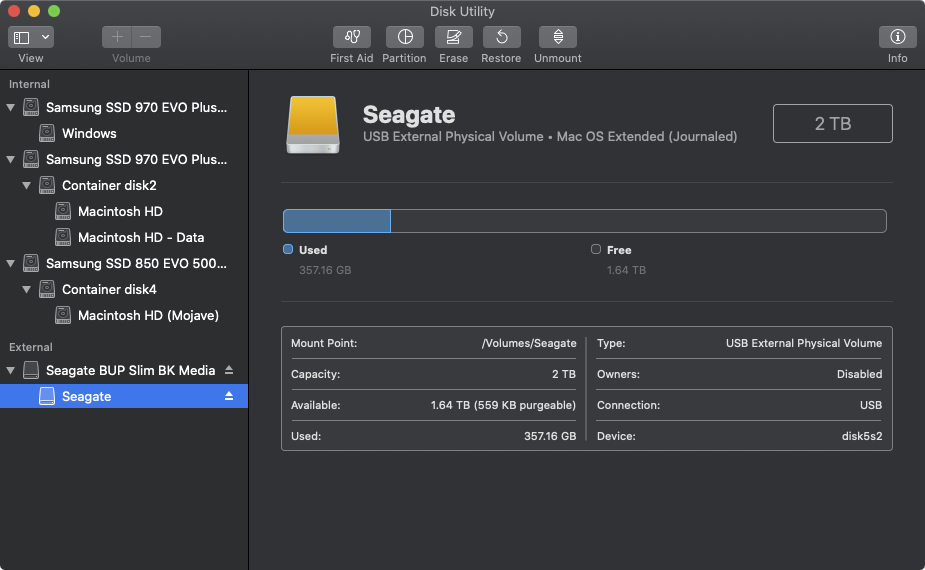
Task: Click the First Aid toolbar icon
Action: [352, 37]
